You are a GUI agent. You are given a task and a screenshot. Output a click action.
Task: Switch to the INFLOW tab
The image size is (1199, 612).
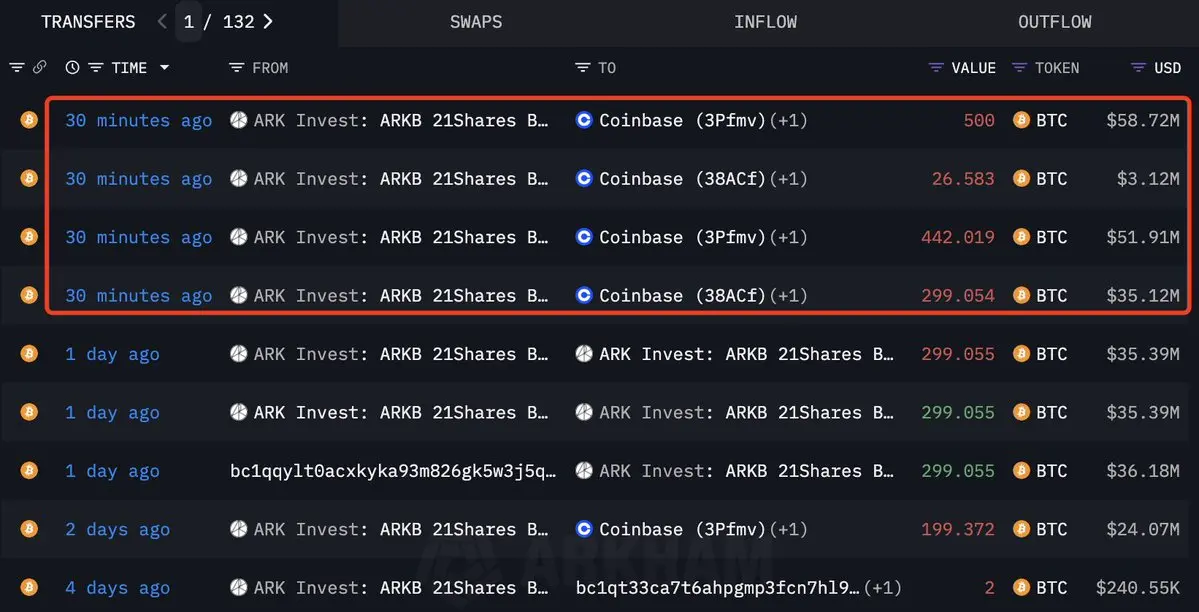765,22
